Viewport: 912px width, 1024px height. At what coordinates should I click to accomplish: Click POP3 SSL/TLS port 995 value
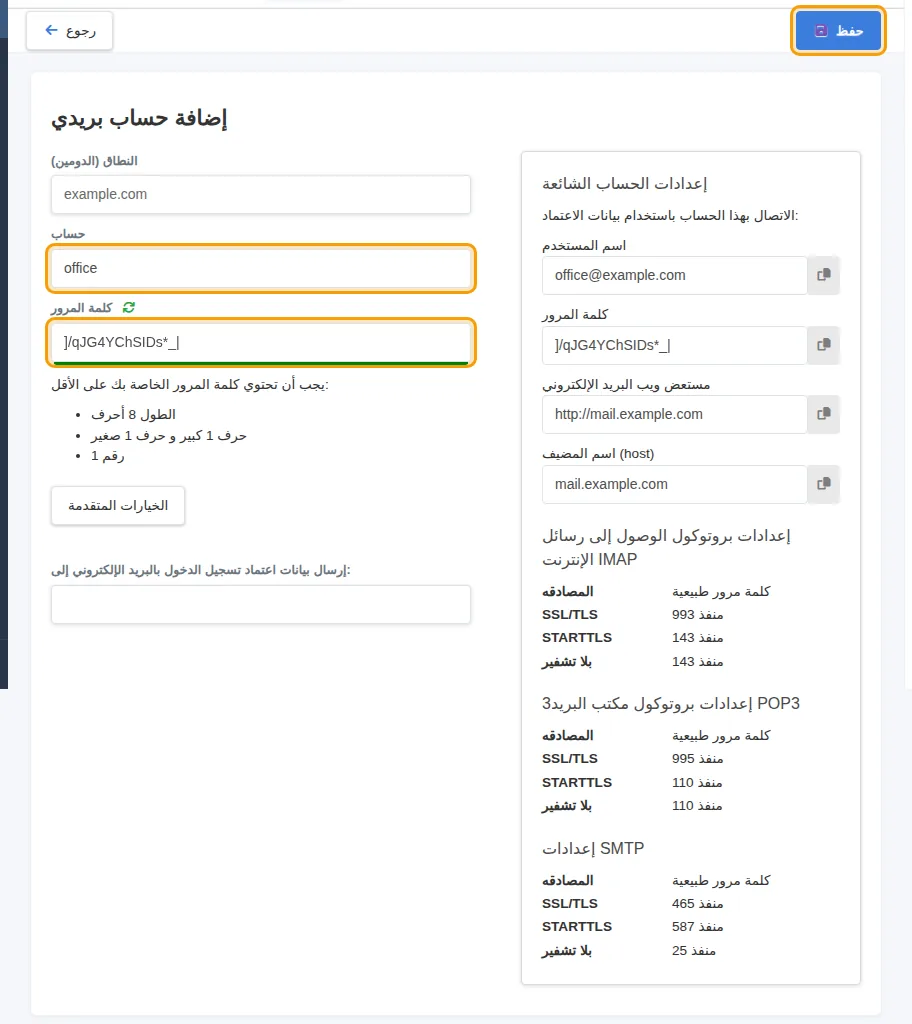click(x=698, y=759)
